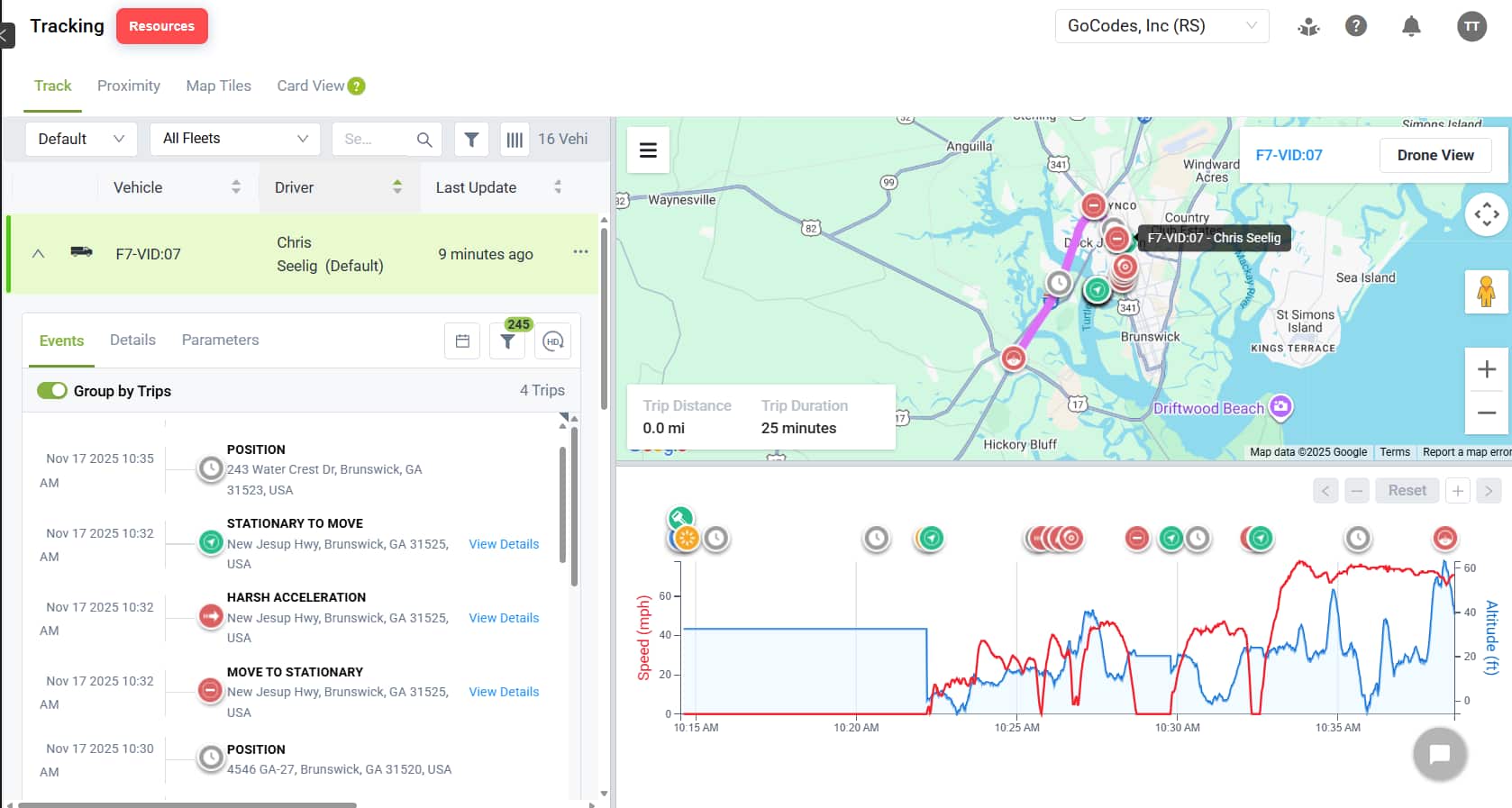The height and width of the screenshot is (808, 1512).
Task: Open the Parameters tab
Action: pyautogui.click(x=220, y=340)
